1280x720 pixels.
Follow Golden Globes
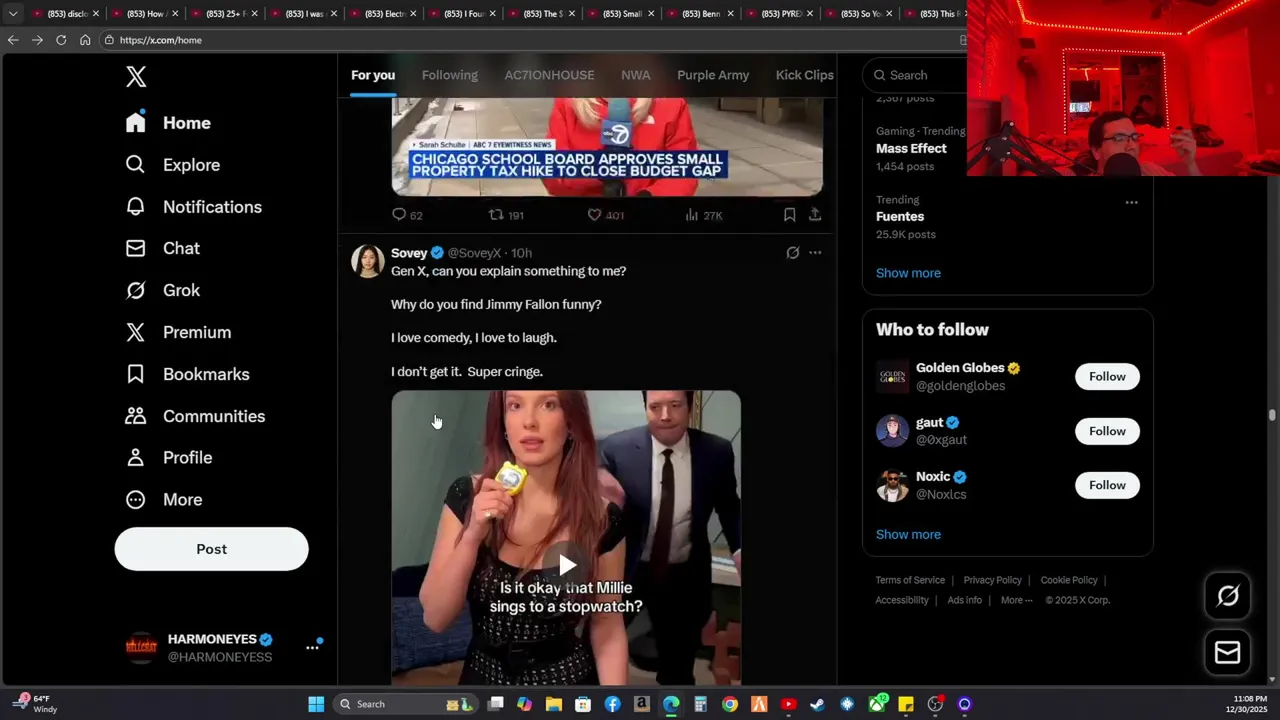(1107, 377)
